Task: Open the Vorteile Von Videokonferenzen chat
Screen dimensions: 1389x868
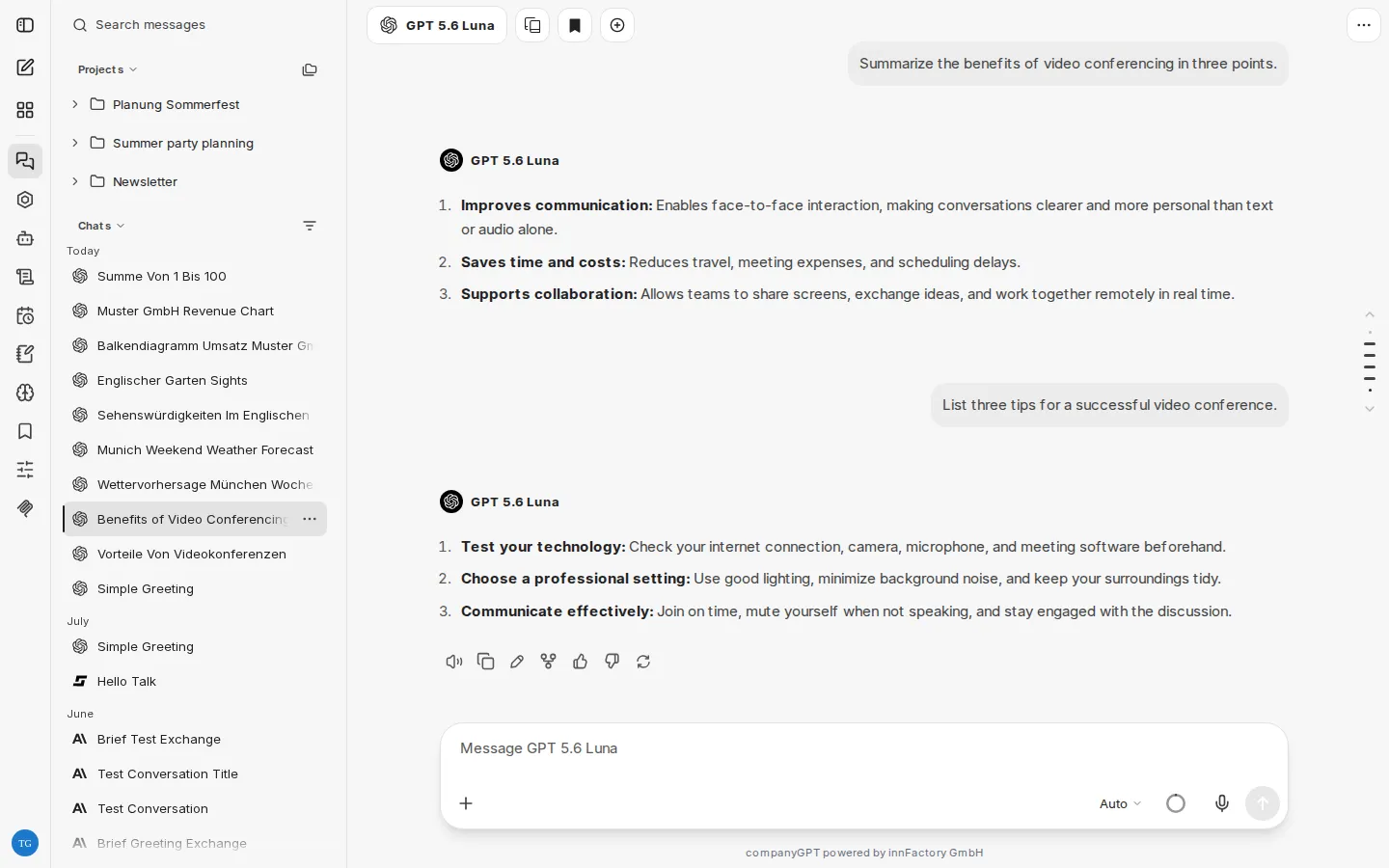Action: (195, 554)
